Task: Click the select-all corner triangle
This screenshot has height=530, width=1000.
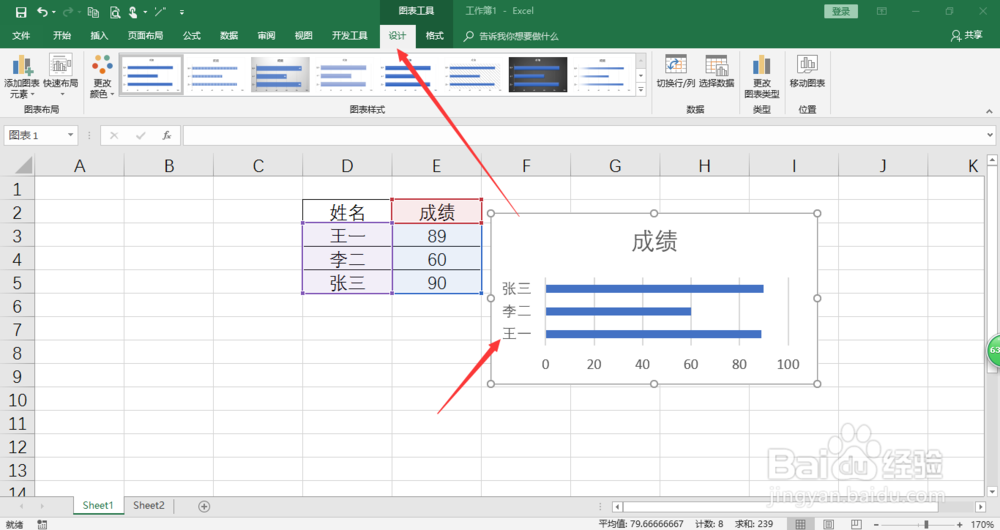Action: coord(23,166)
